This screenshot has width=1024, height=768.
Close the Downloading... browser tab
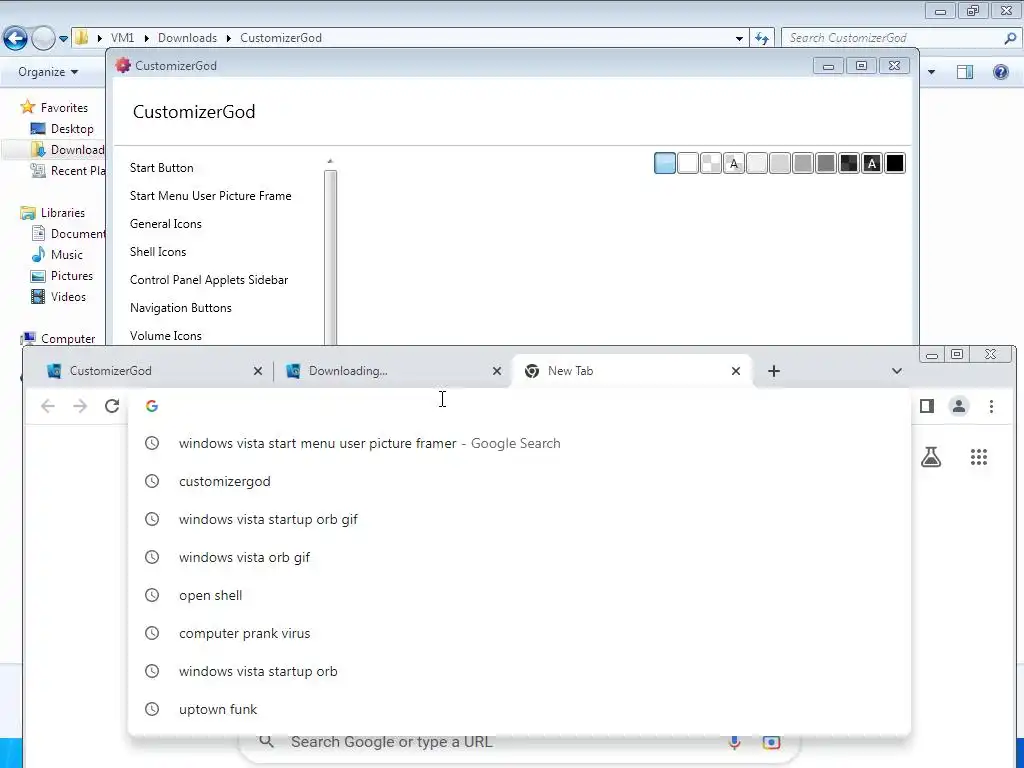click(x=497, y=371)
